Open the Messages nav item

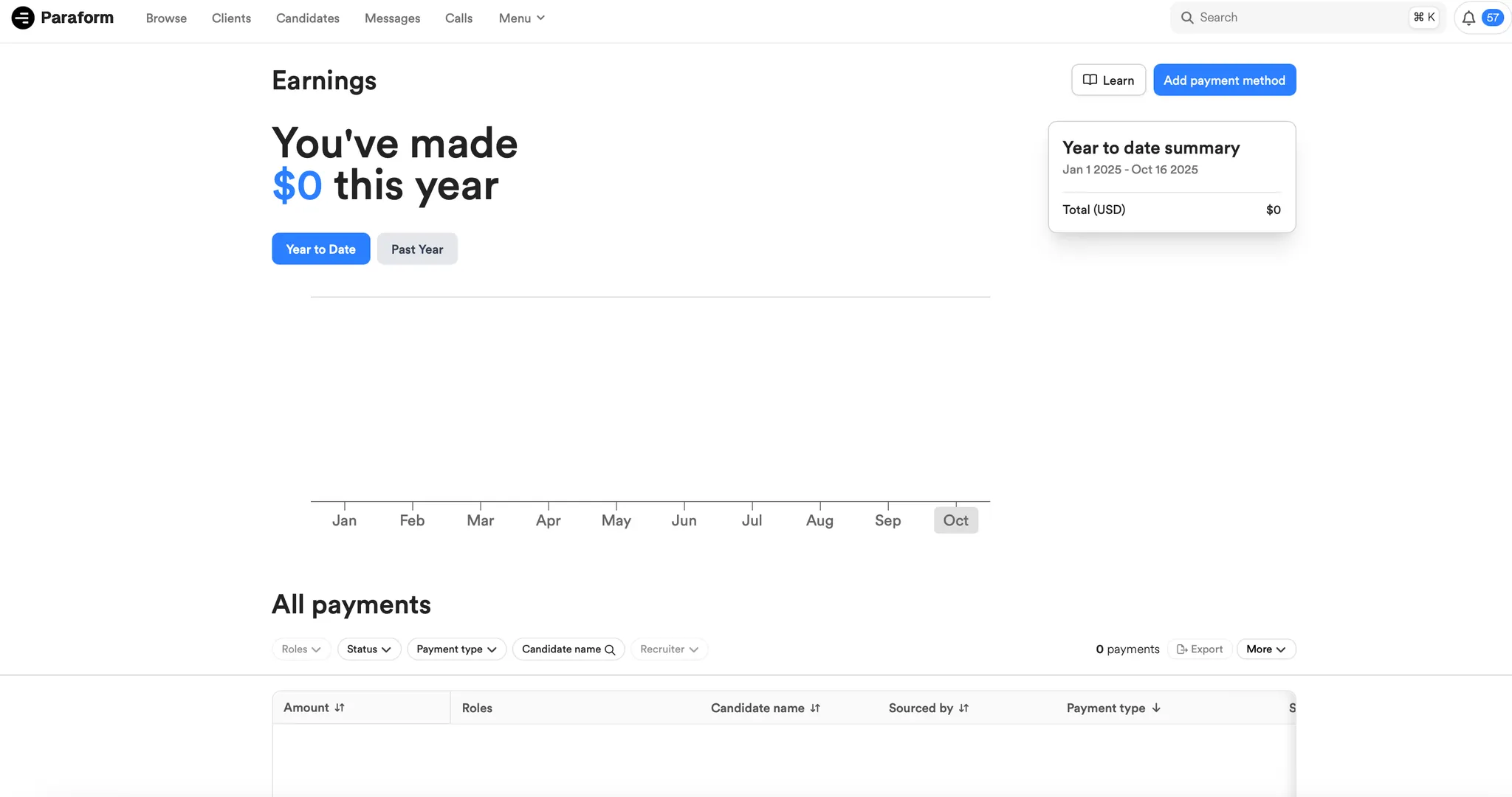point(392,18)
